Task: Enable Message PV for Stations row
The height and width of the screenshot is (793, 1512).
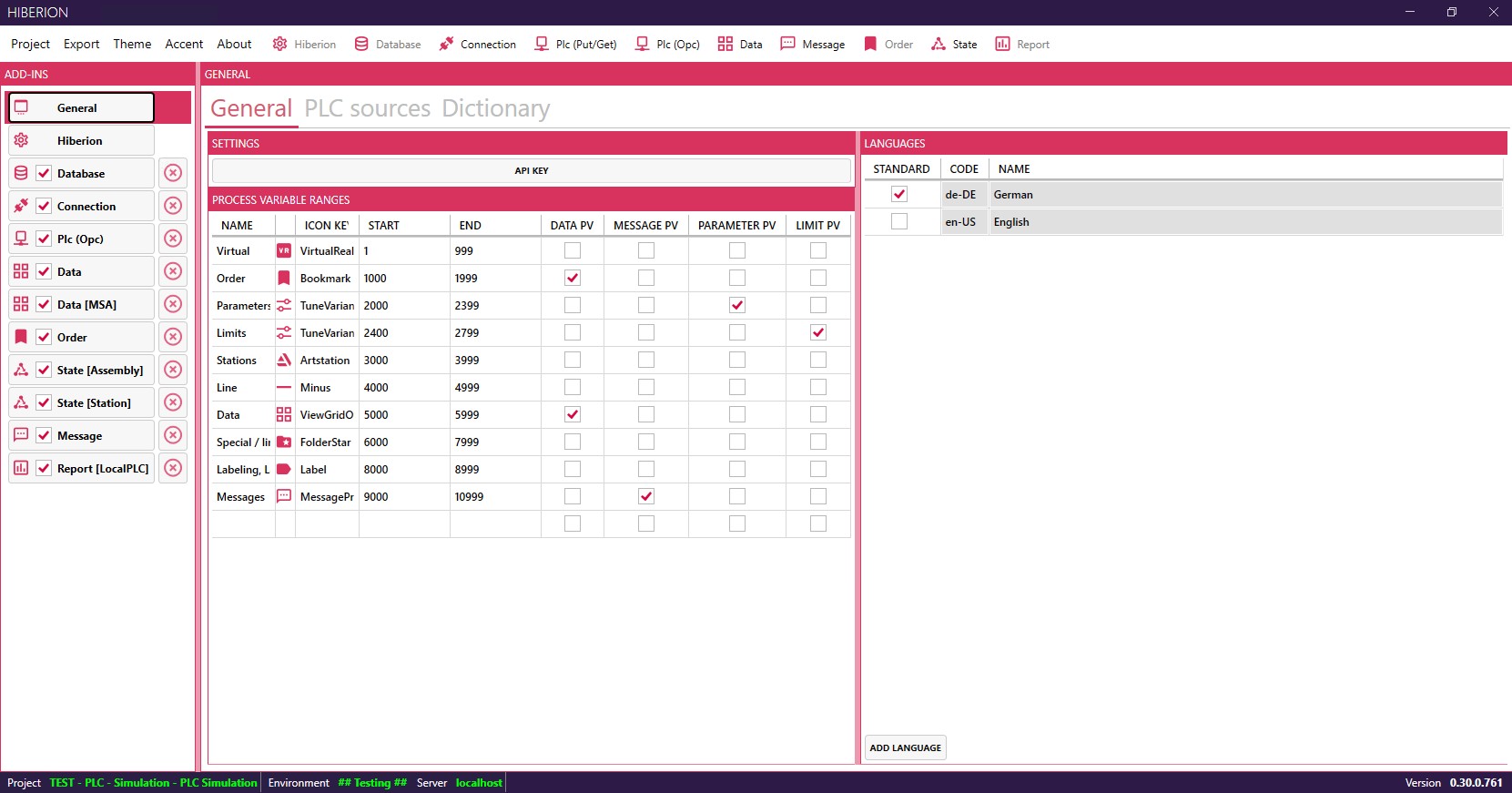Action: click(646, 360)
